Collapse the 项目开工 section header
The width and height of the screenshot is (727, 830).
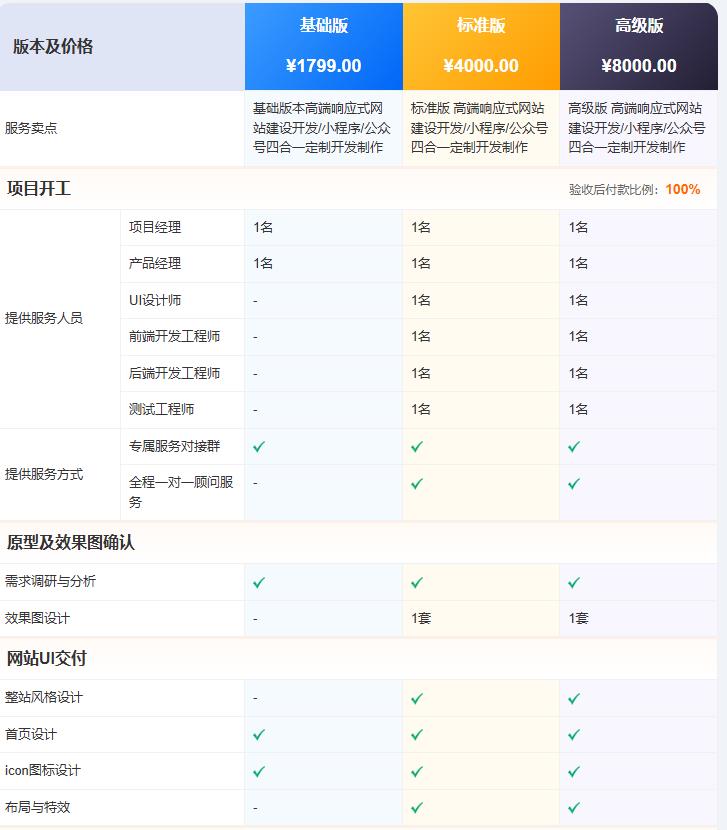pos(39,189)
